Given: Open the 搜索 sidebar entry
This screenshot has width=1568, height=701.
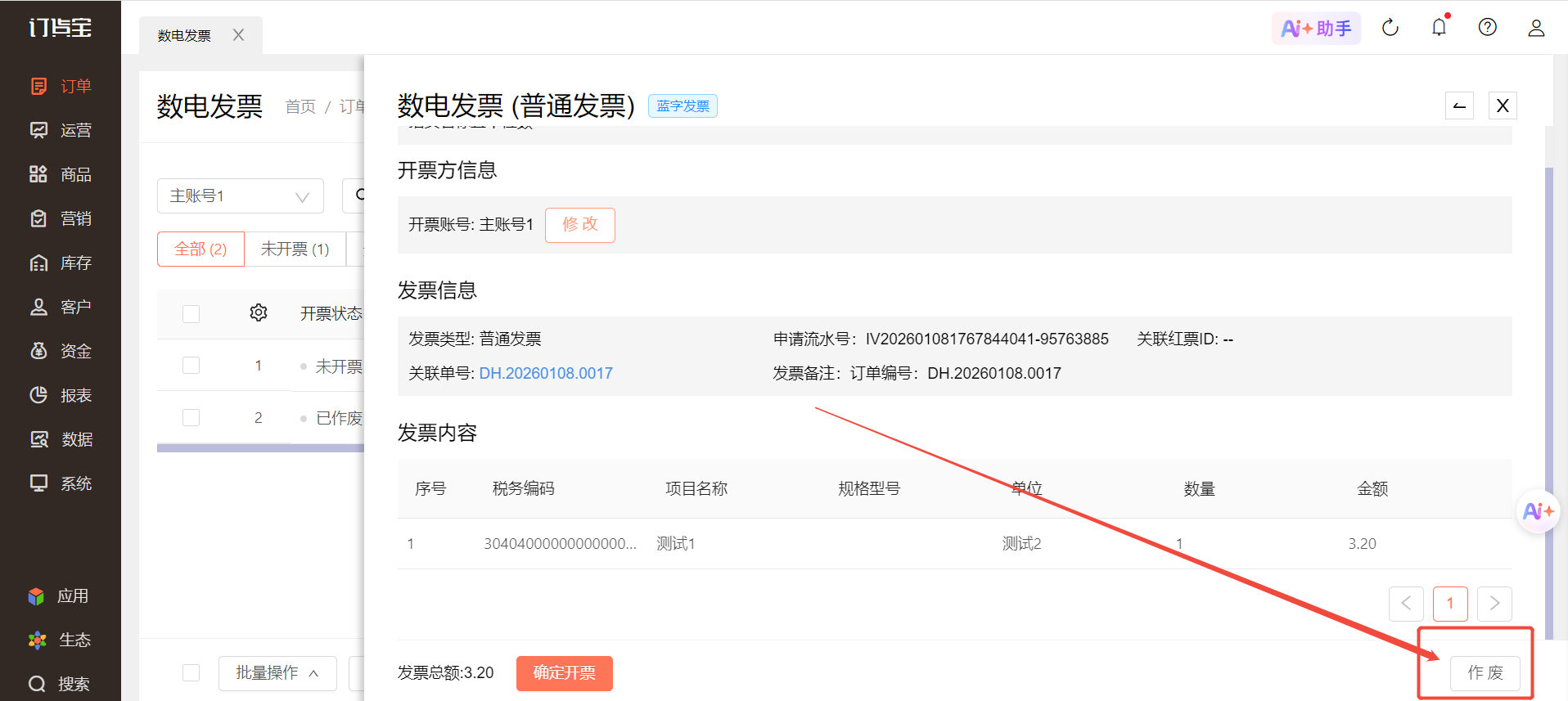Looking at the screenshot, I should (x=59, y=684).
